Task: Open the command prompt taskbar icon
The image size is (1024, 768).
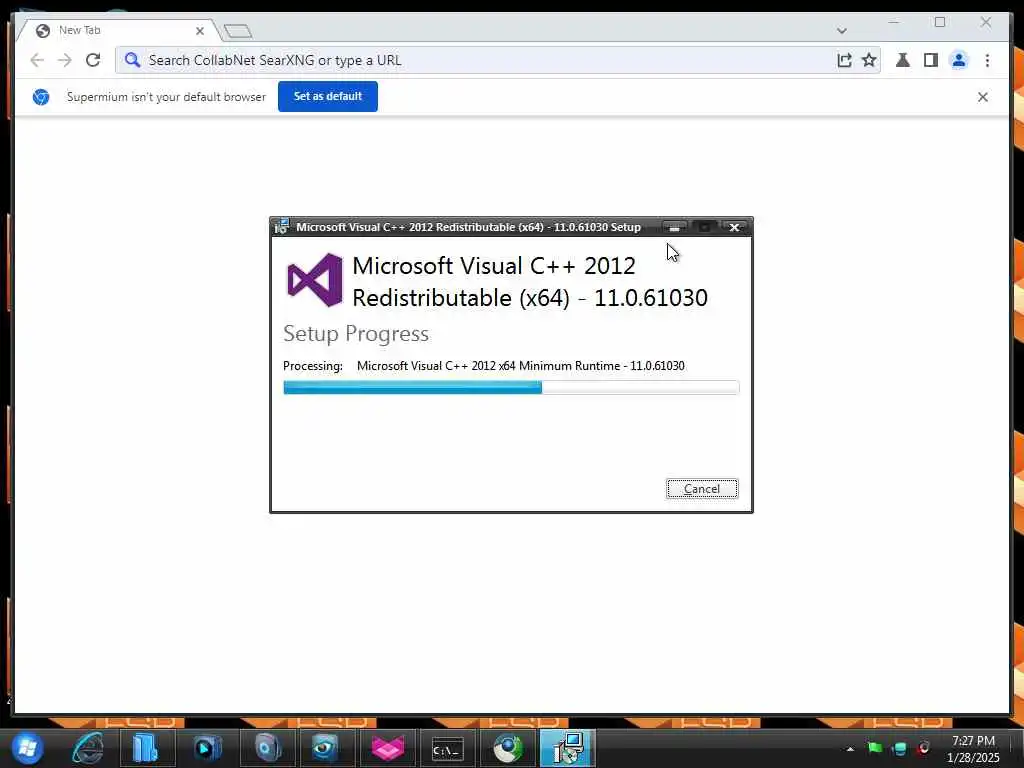Action: (447, 748)
